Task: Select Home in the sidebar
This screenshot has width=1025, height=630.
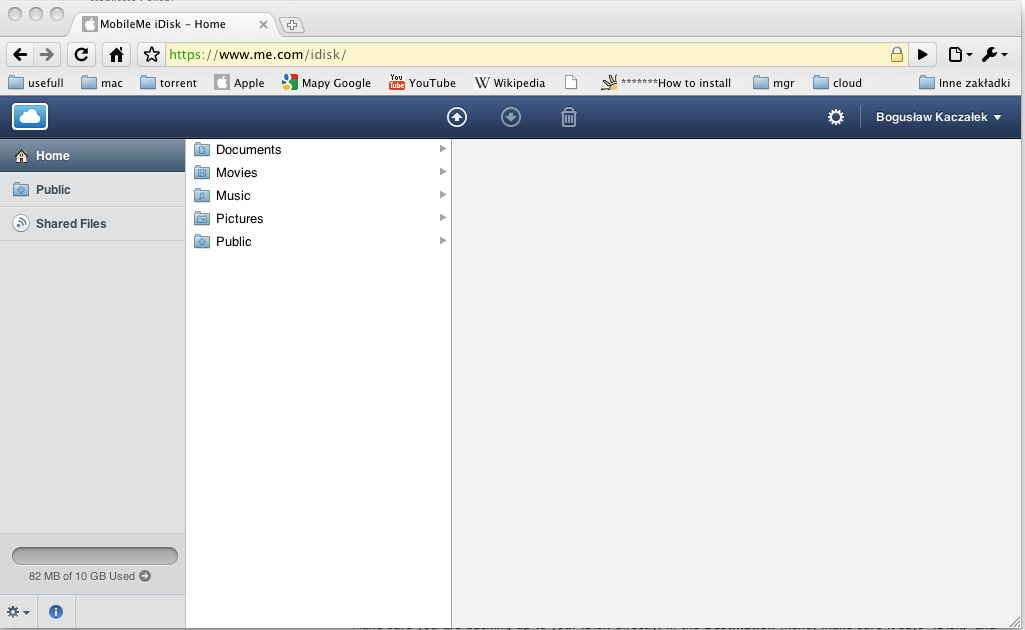Action: (93, 156)
